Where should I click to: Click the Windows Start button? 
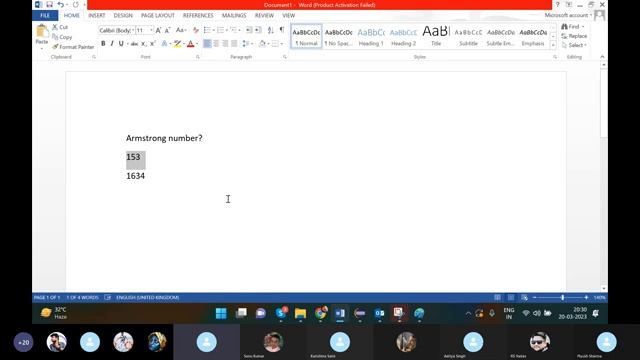(x=221, y=313)
